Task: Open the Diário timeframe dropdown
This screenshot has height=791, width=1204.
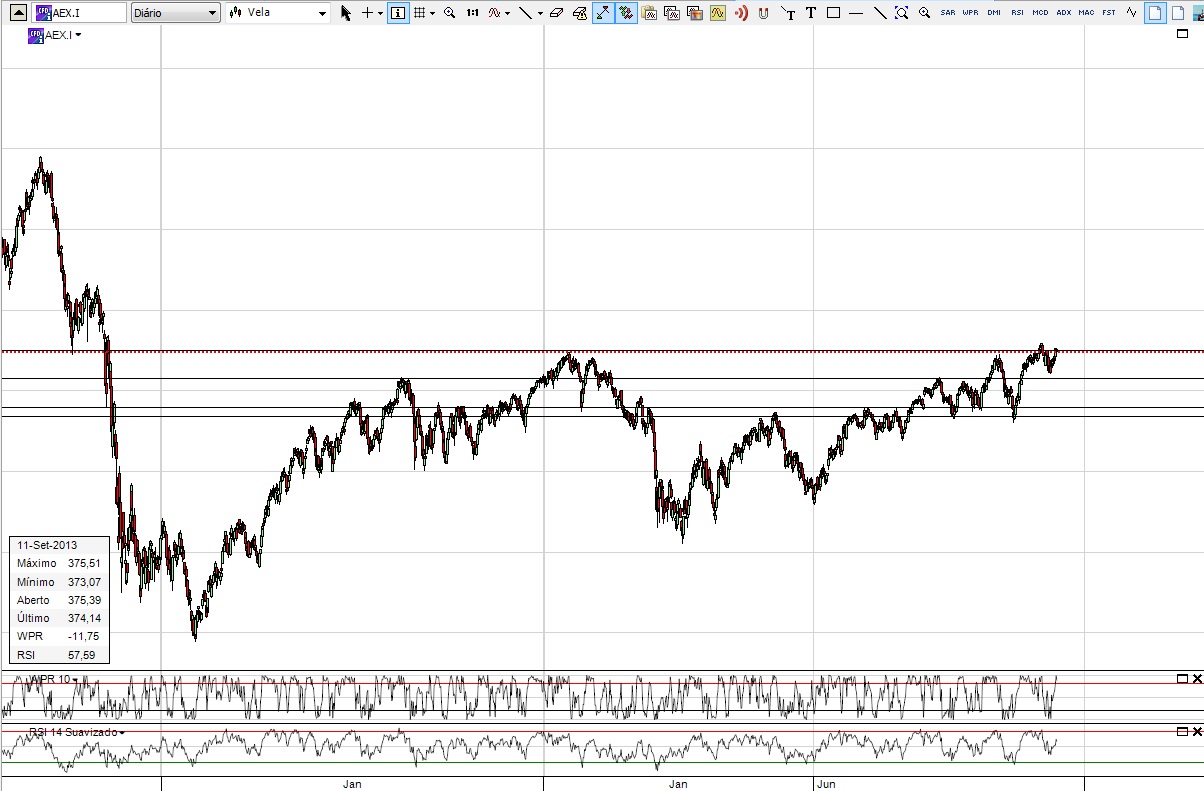Action: coord(175,13)
